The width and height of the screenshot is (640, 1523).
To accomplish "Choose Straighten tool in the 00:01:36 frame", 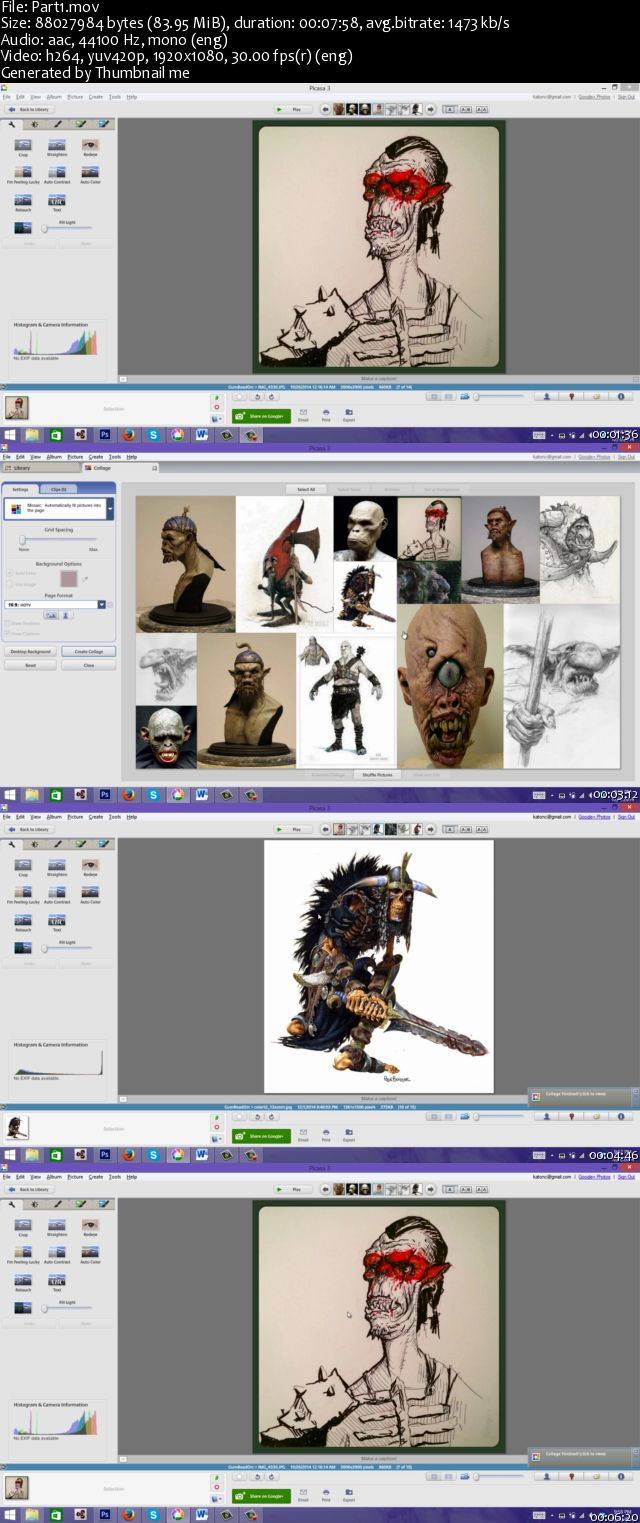I will coord(57,146).
